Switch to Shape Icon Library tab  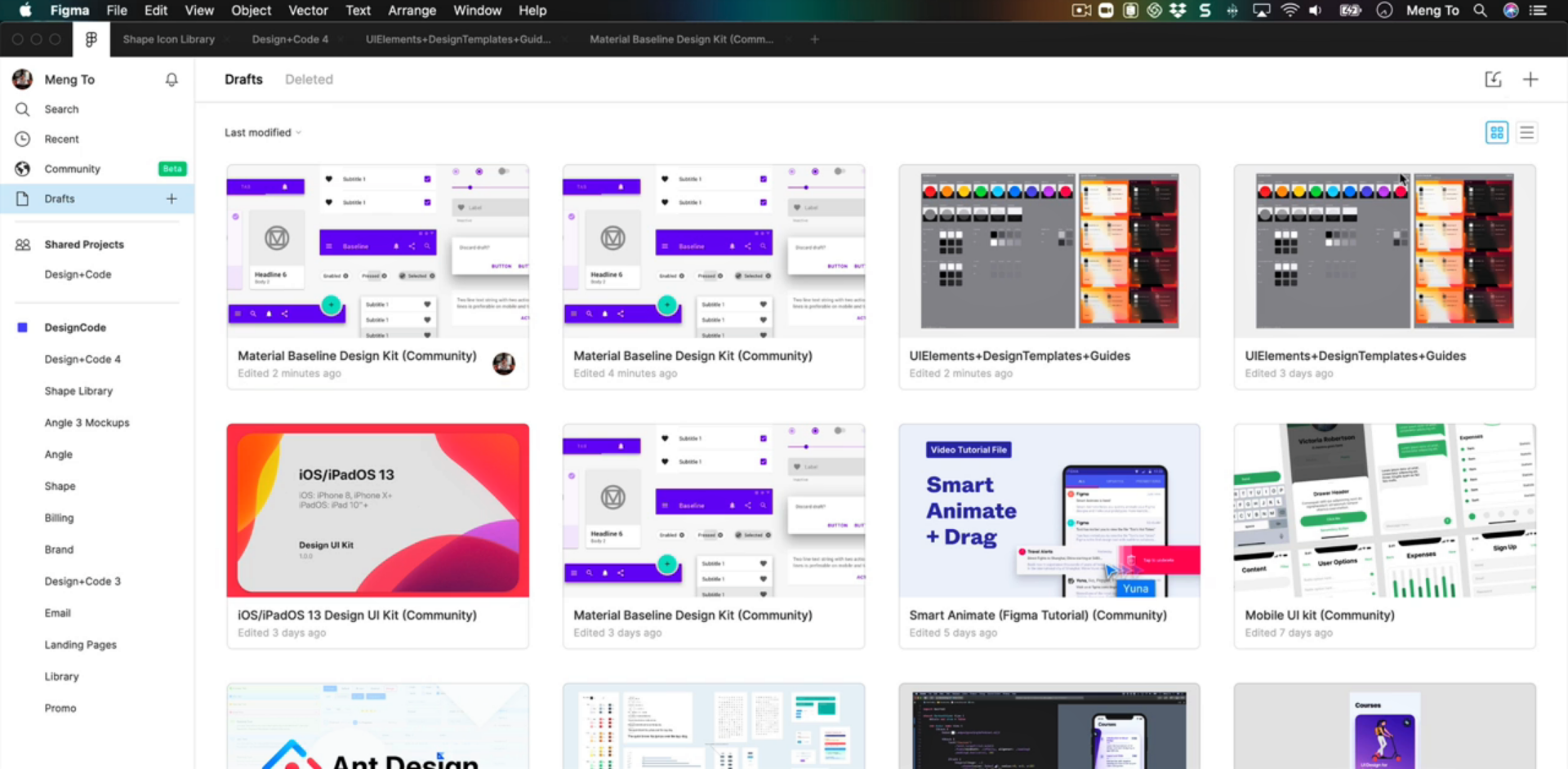(168, 39)
